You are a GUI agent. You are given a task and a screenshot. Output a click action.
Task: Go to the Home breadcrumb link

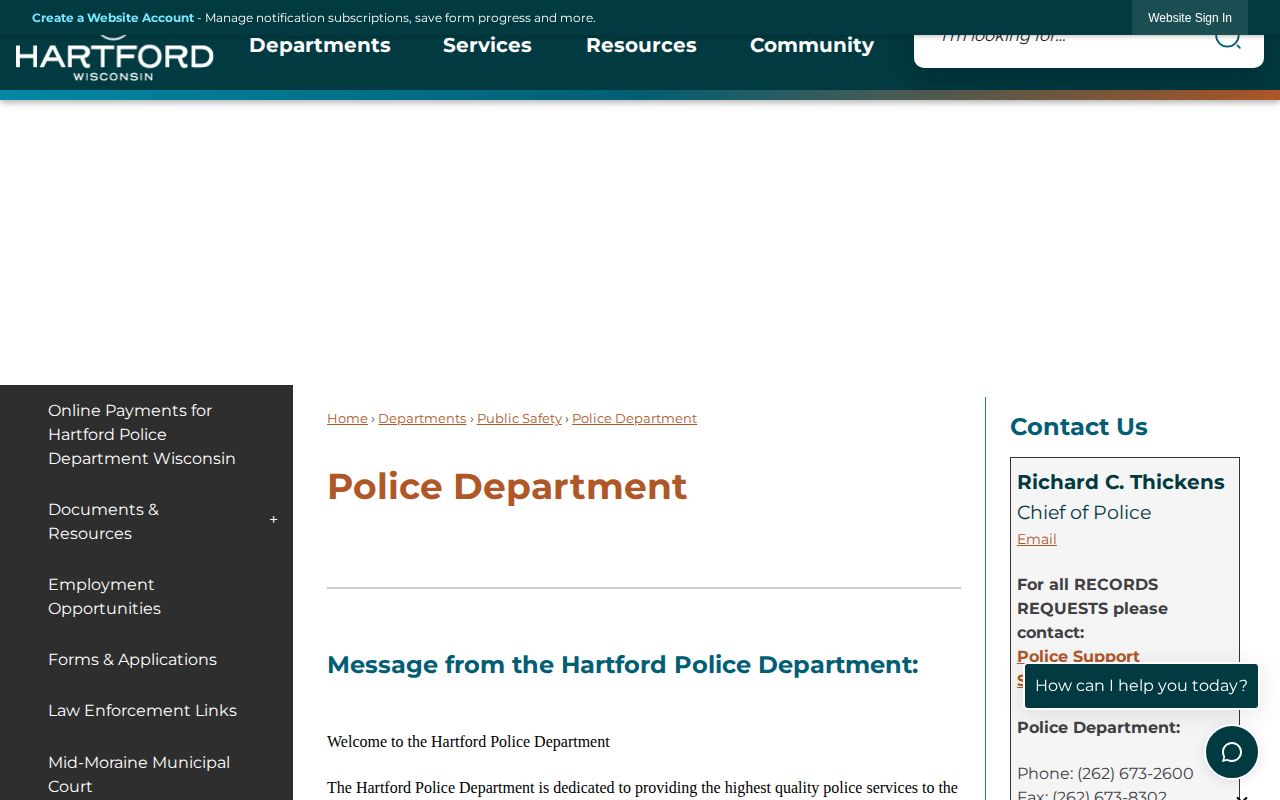pos(347,418)
